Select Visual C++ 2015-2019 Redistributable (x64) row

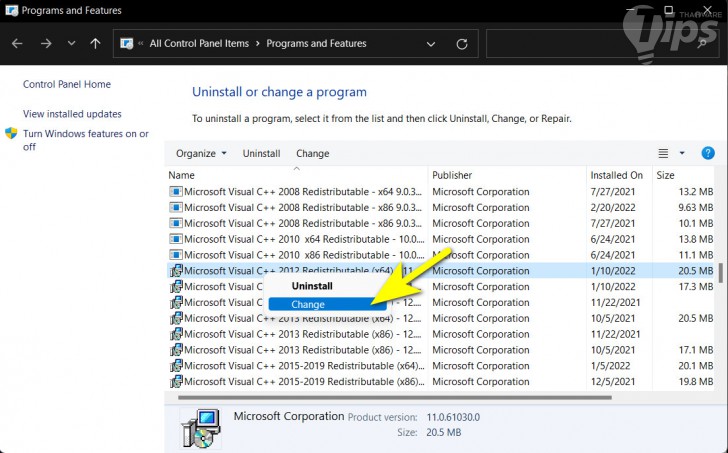click(440, 366)
